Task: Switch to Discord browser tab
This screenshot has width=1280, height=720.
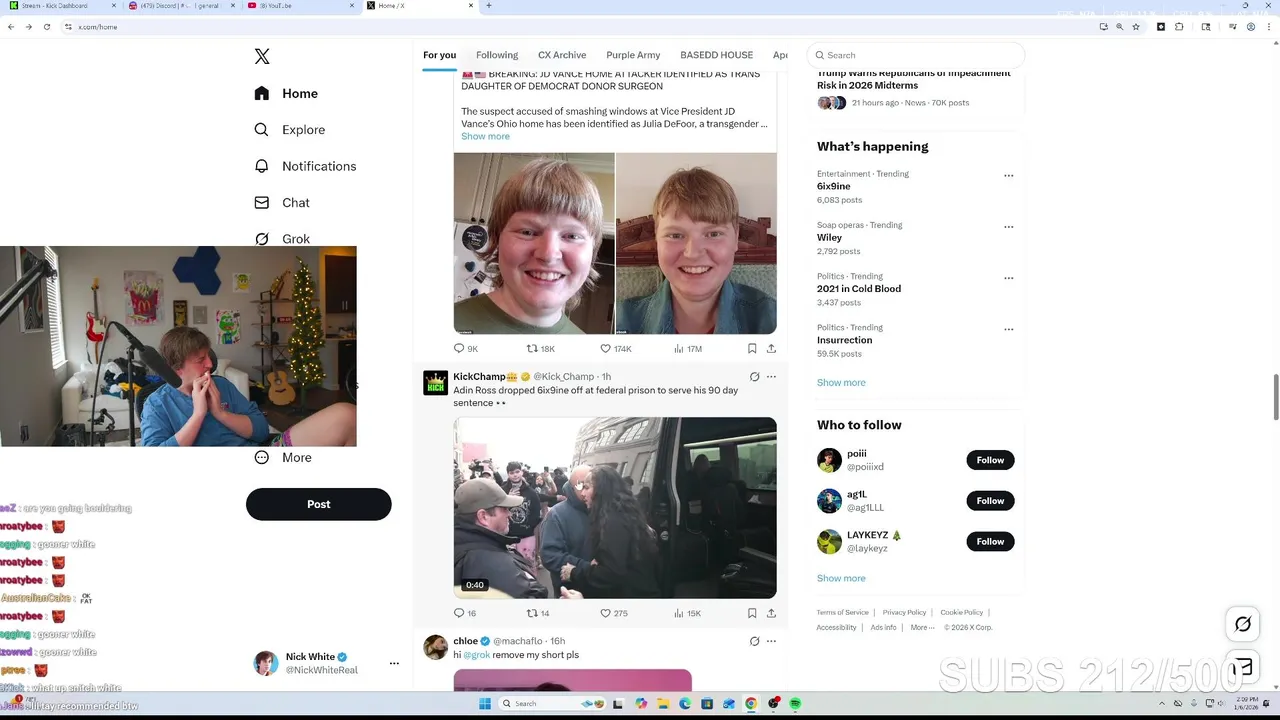Action: click(x=180, y=6)
